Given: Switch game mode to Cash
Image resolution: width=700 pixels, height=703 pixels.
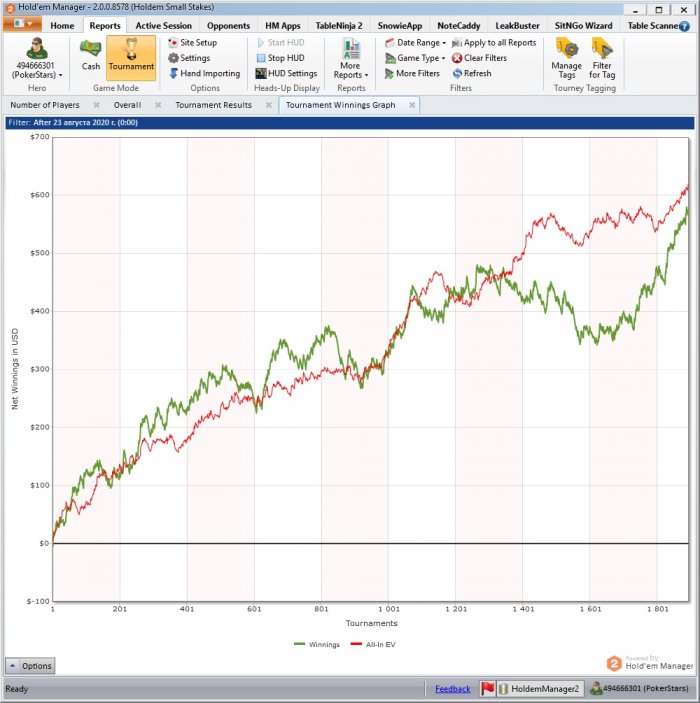Looking at the screenshot, I should [91, 55].
